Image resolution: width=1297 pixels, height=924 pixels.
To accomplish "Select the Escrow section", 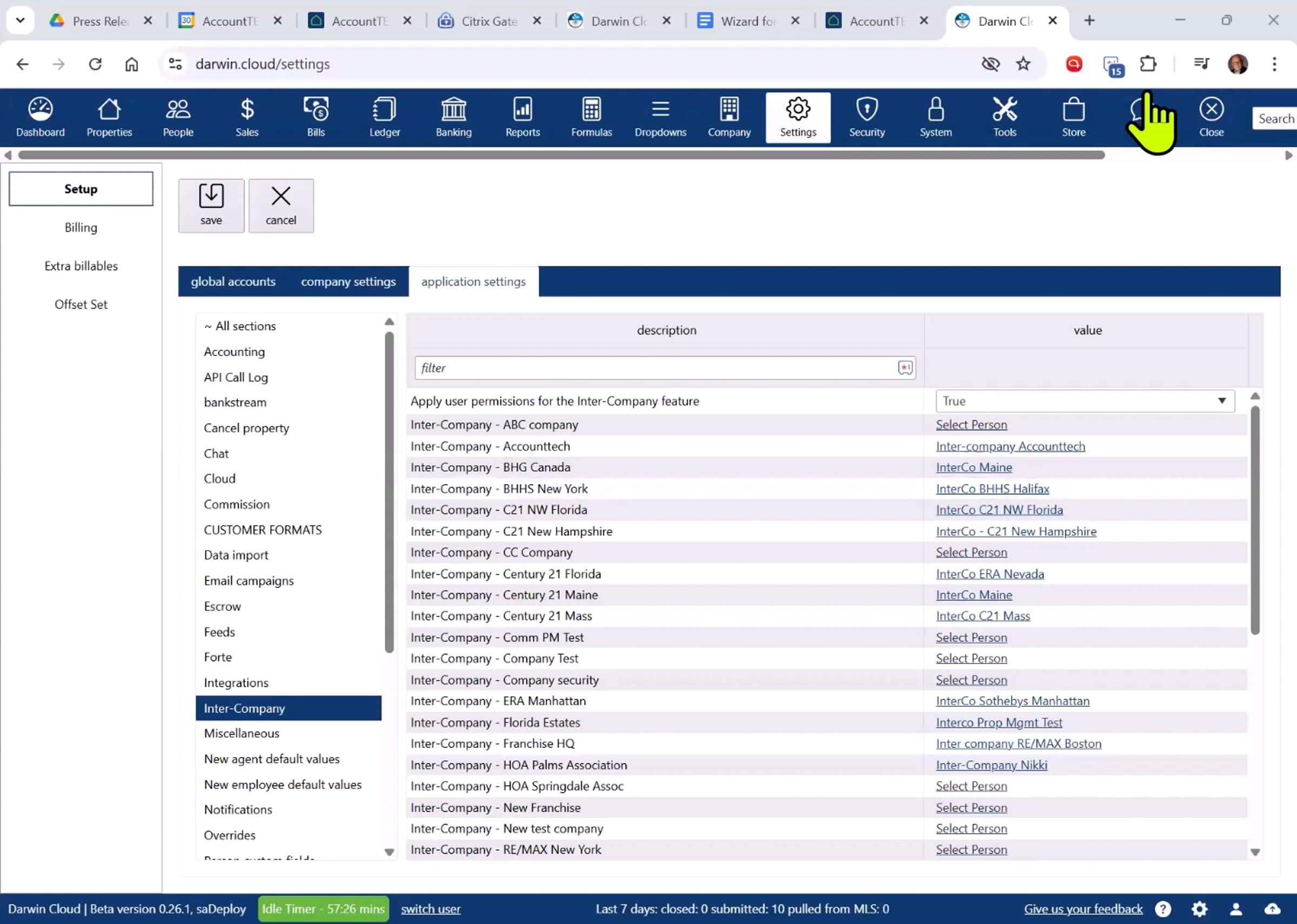I will pos(289,606).
